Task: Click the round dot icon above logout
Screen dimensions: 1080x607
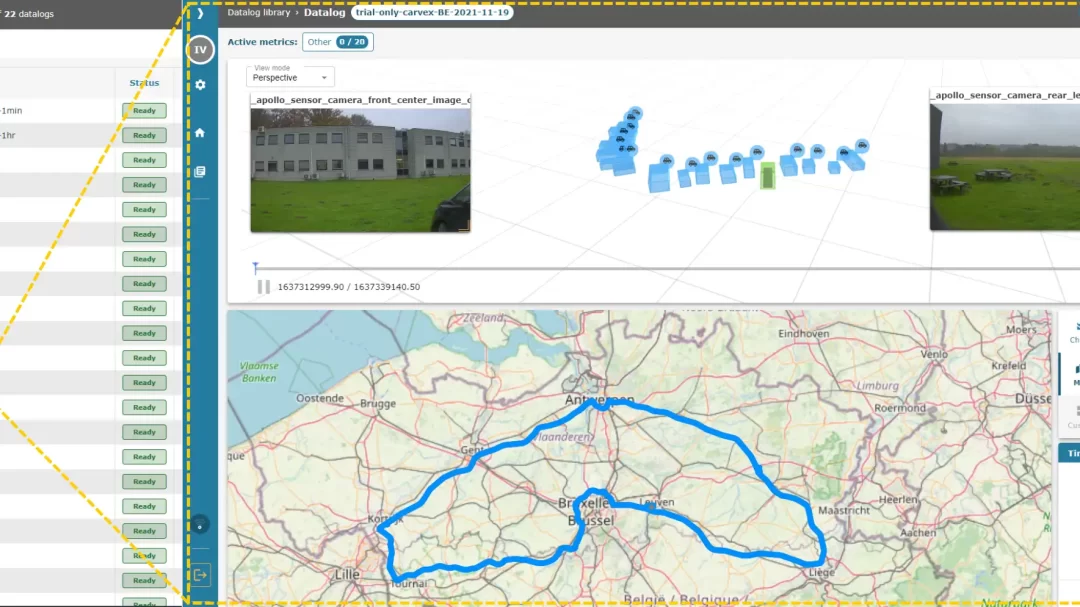Action: 200,524
